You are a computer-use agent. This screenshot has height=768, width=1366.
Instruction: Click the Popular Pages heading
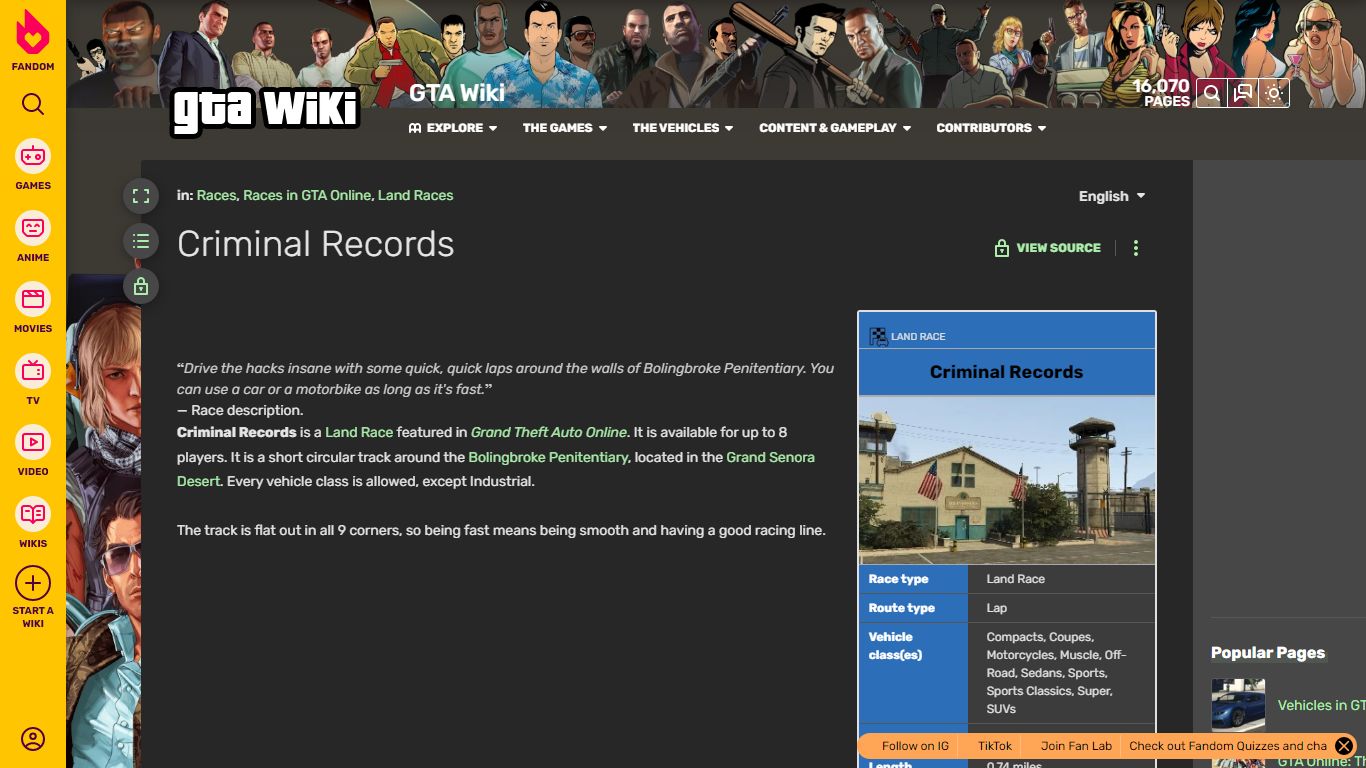1268,653
